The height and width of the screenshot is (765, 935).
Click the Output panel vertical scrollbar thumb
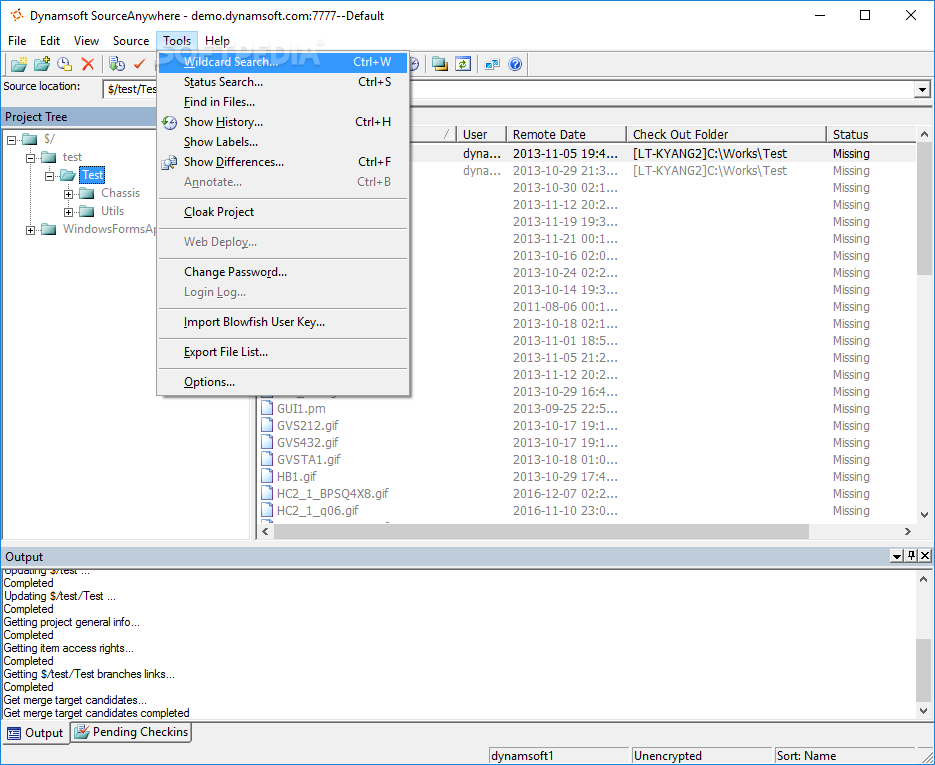click(923, 670)
